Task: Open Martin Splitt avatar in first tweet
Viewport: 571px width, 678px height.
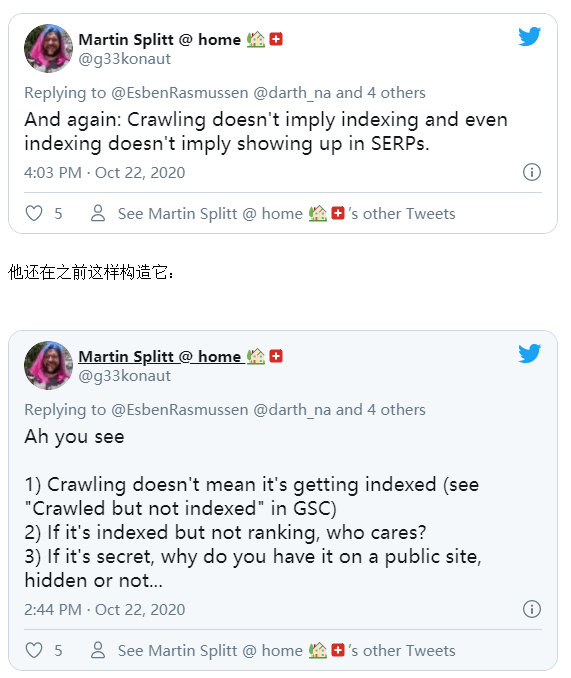Action: point(48,48)
